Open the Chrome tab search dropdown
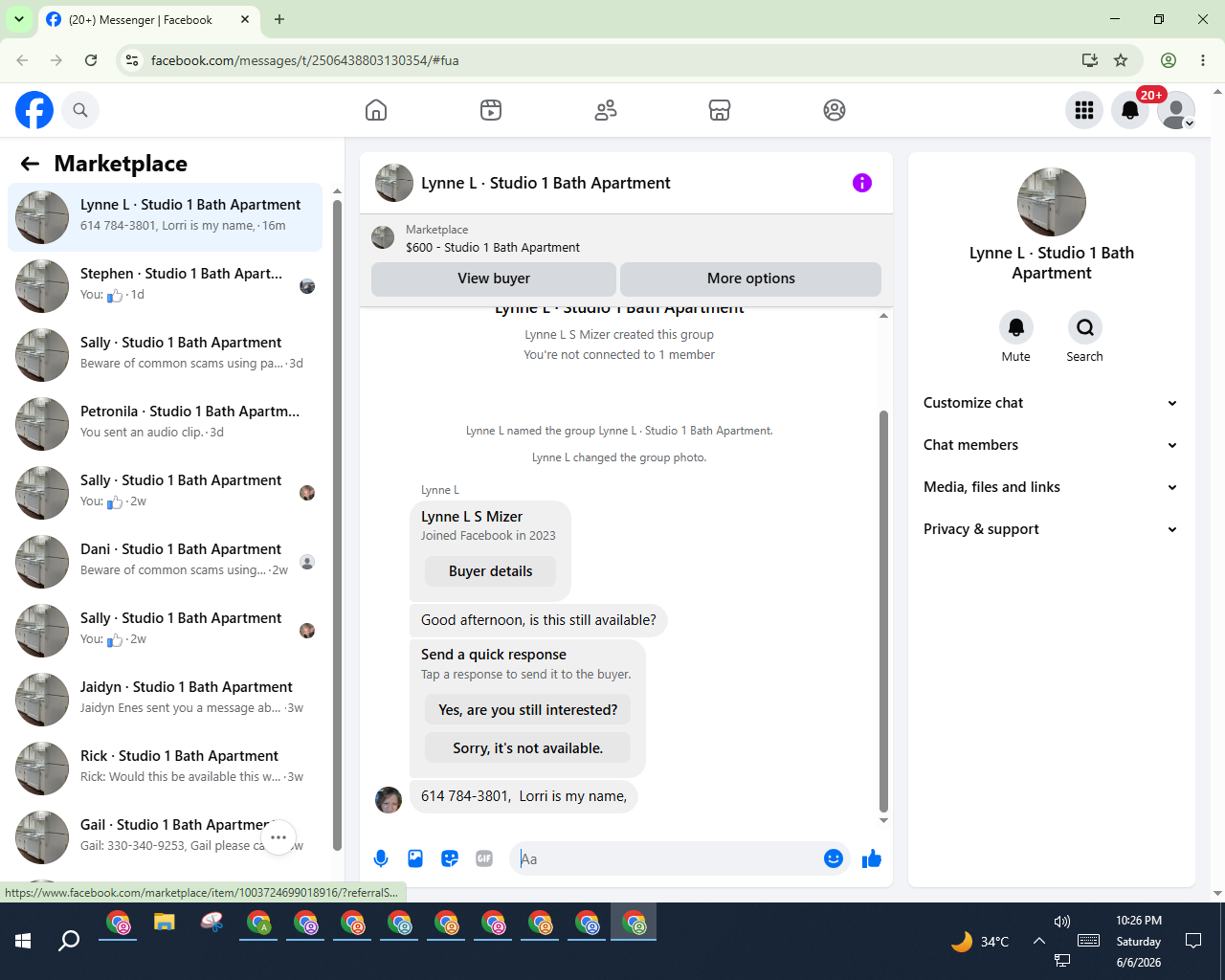The height and width of the screenshot is (980, 1225). 19,19
